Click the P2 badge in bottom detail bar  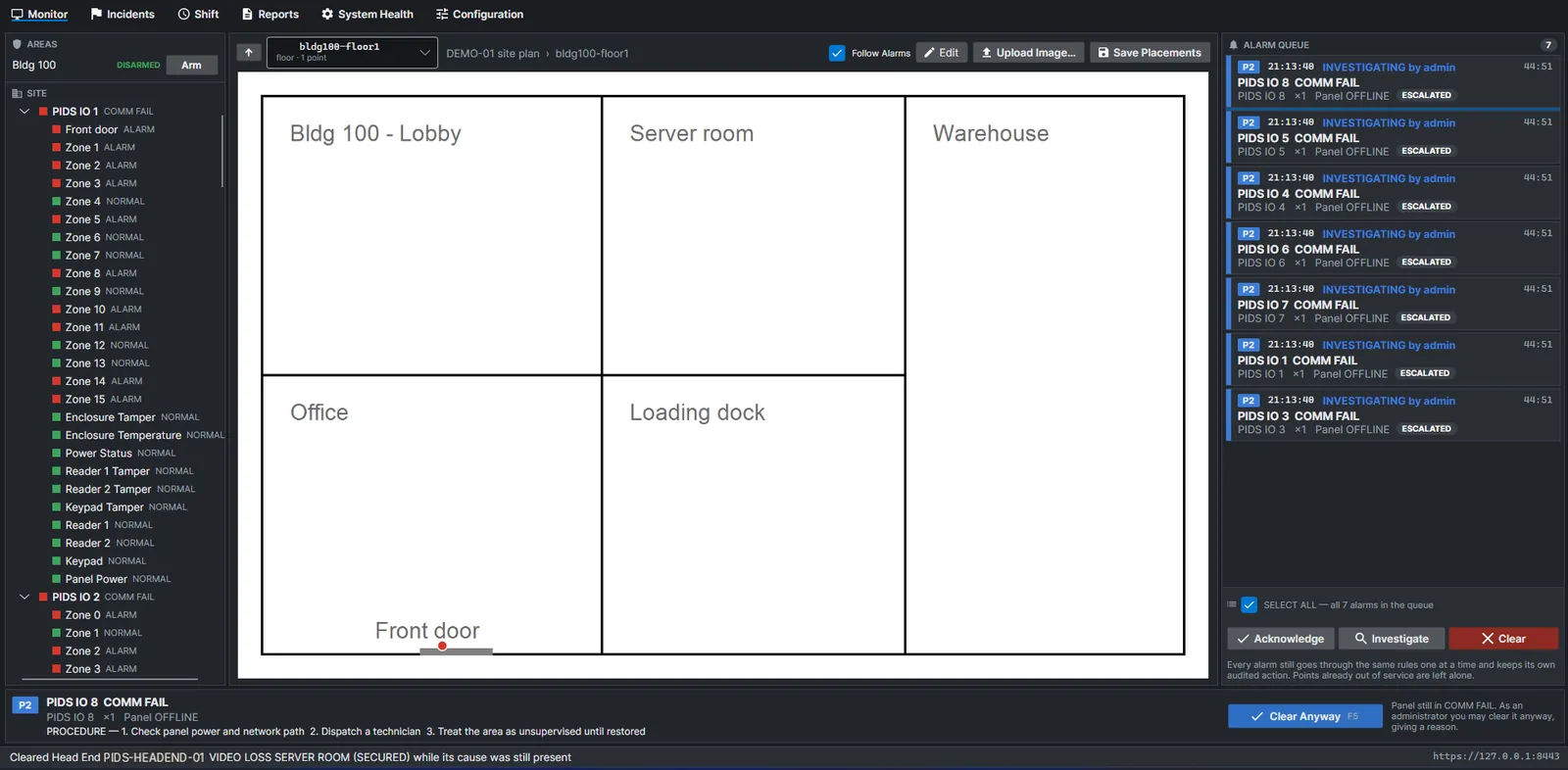coord(25,704)
